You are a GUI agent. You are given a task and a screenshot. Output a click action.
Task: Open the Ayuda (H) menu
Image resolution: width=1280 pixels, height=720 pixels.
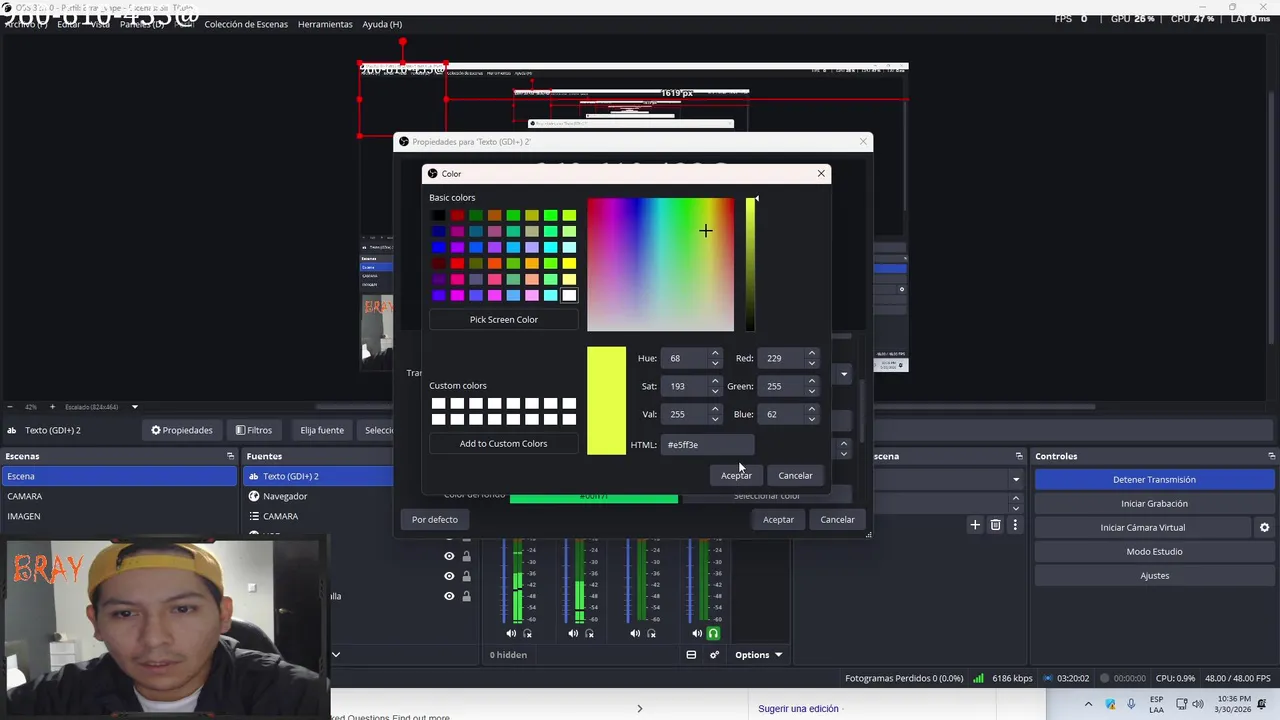tap(382, 24)
